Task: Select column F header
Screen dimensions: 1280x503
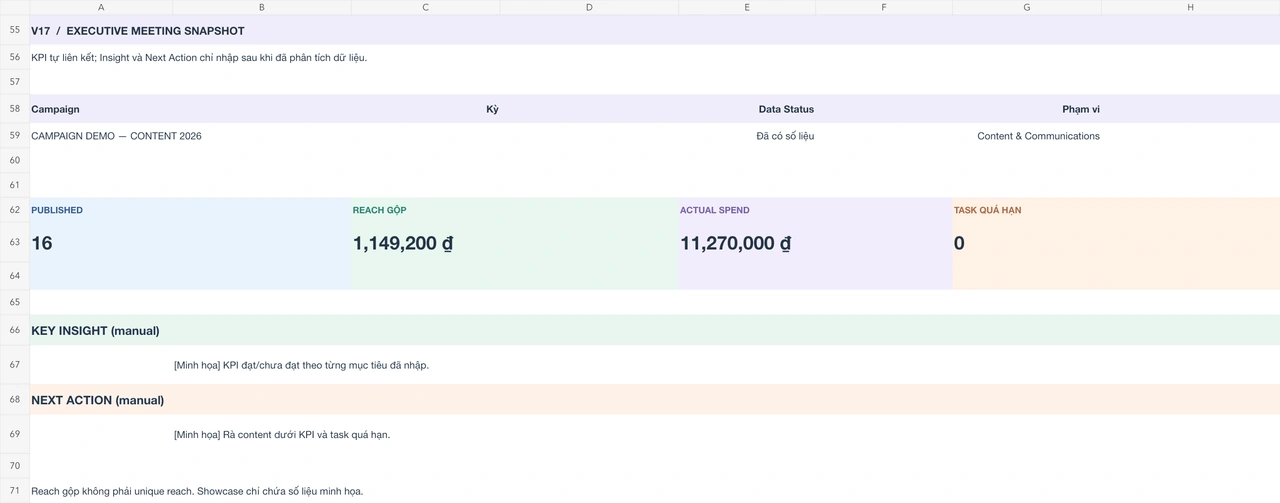Action: (x=884, y=7)
